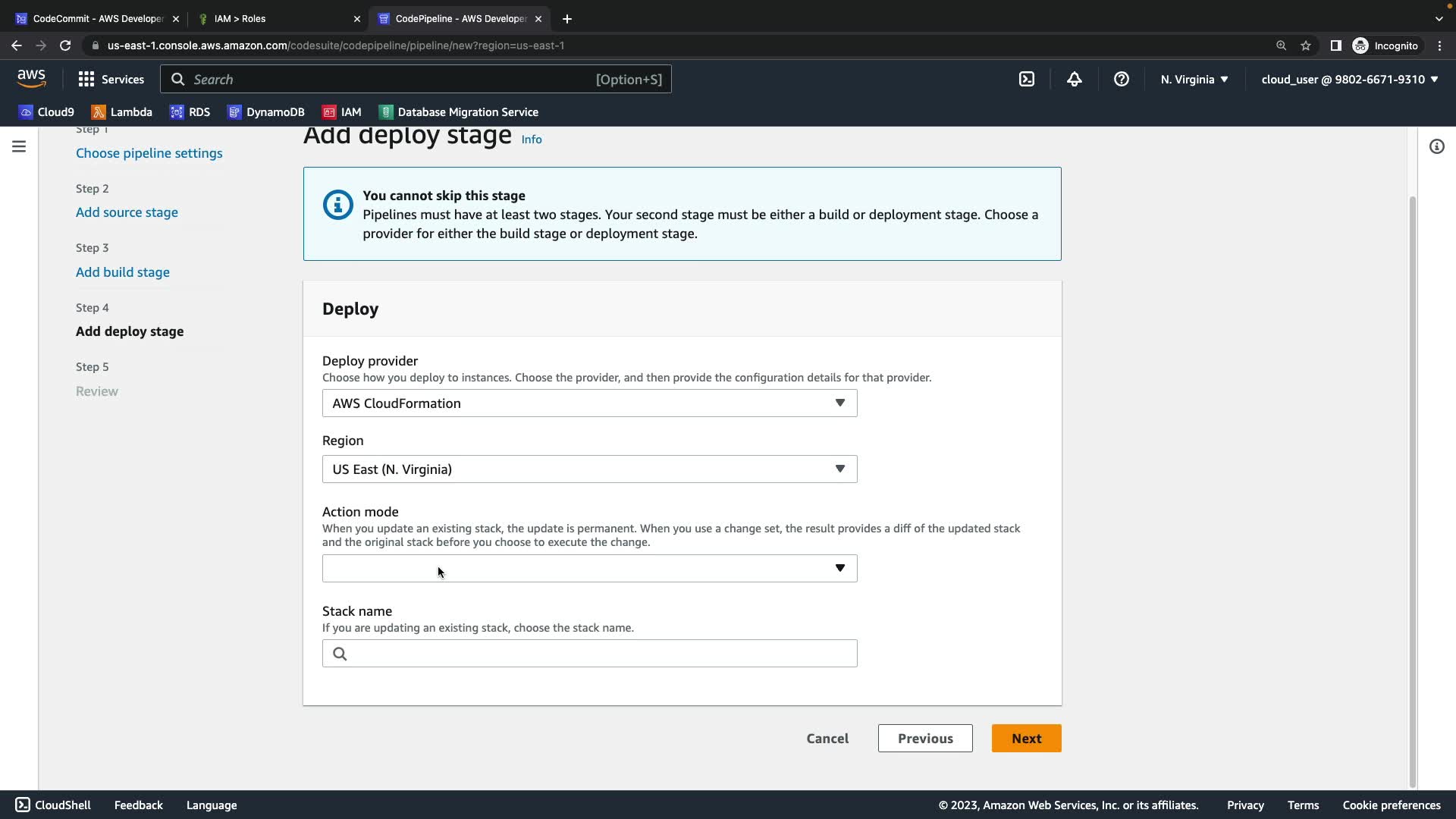The width and height of the screenshot is (1456, 819).
Task: Open the N. Virginia region selector
Action: [1194, 79]
